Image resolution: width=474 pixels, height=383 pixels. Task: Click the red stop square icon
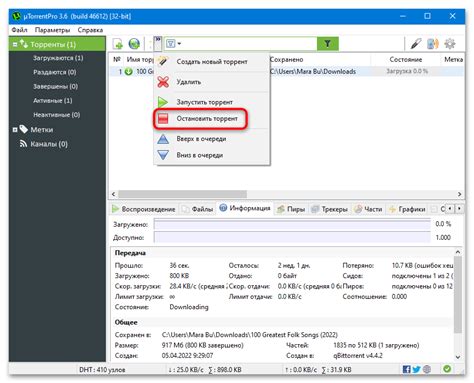(x=163, y=119)
